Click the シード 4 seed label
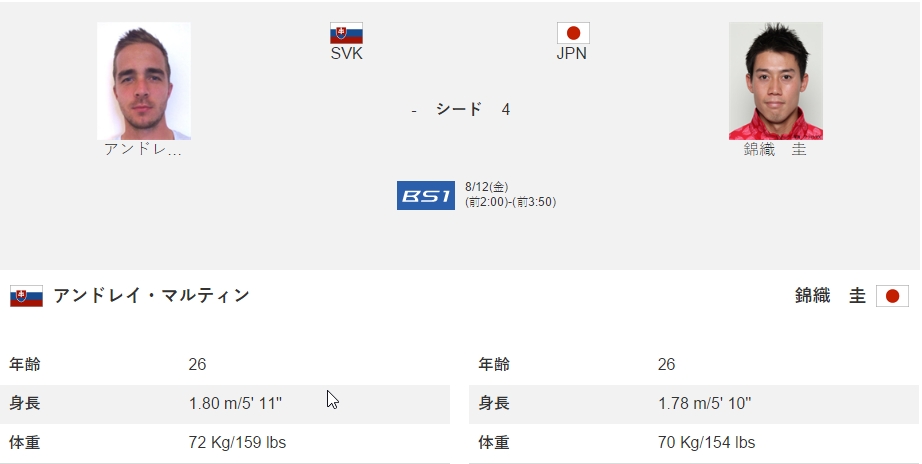The width and height of the screenshot is (922, 464). pos(473,109)
